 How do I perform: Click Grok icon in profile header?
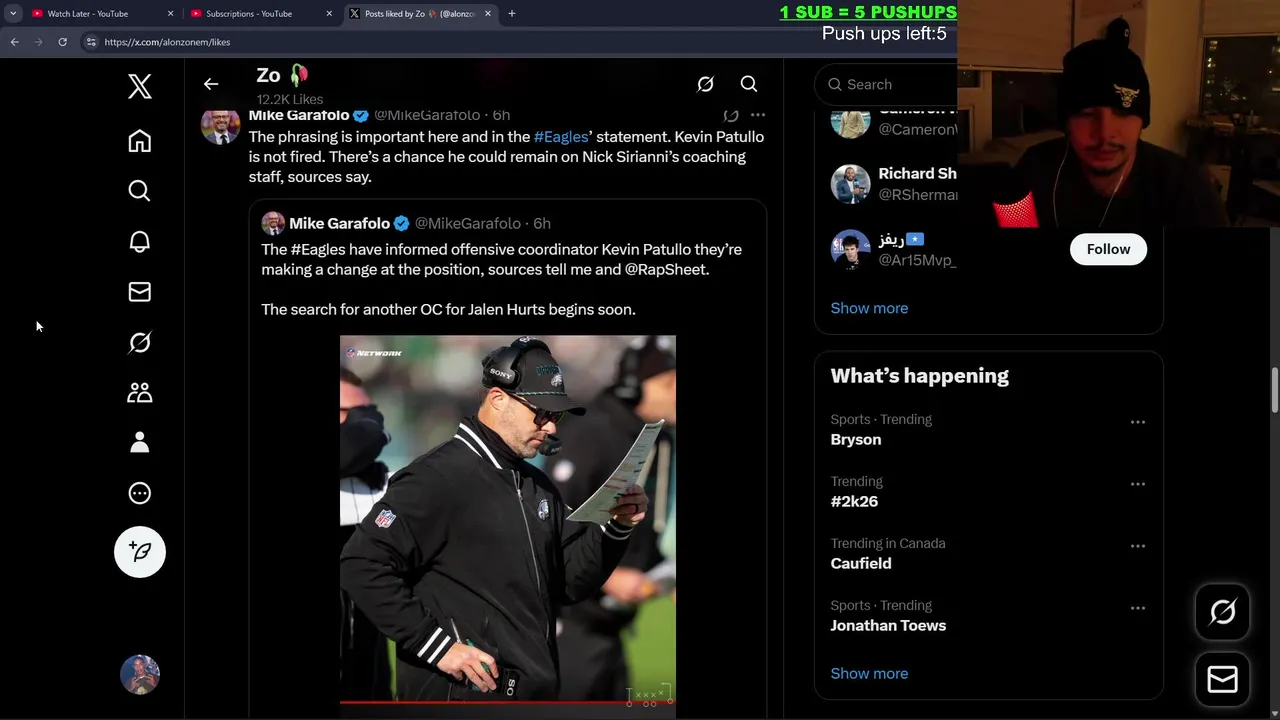705,84
